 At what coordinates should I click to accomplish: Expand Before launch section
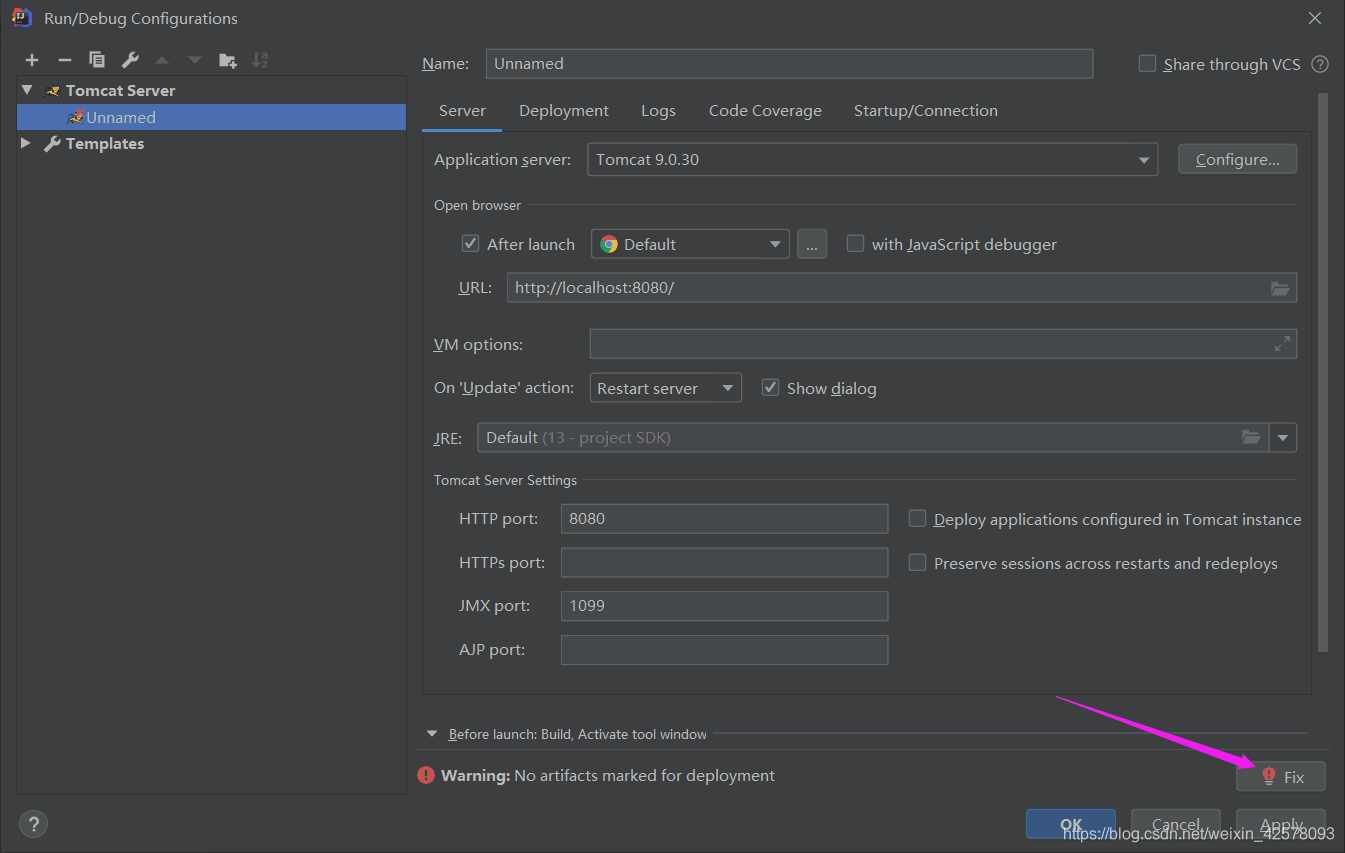432,734
